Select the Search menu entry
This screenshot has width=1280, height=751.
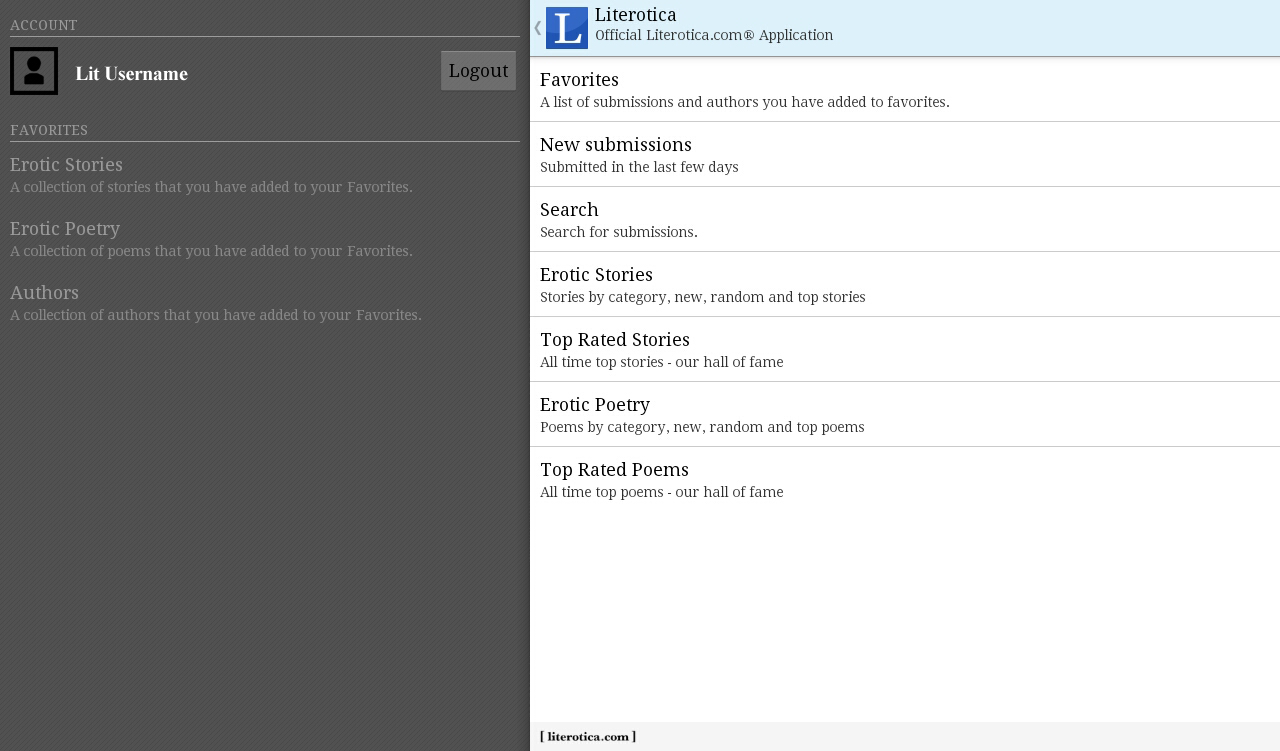pos(905,219)
